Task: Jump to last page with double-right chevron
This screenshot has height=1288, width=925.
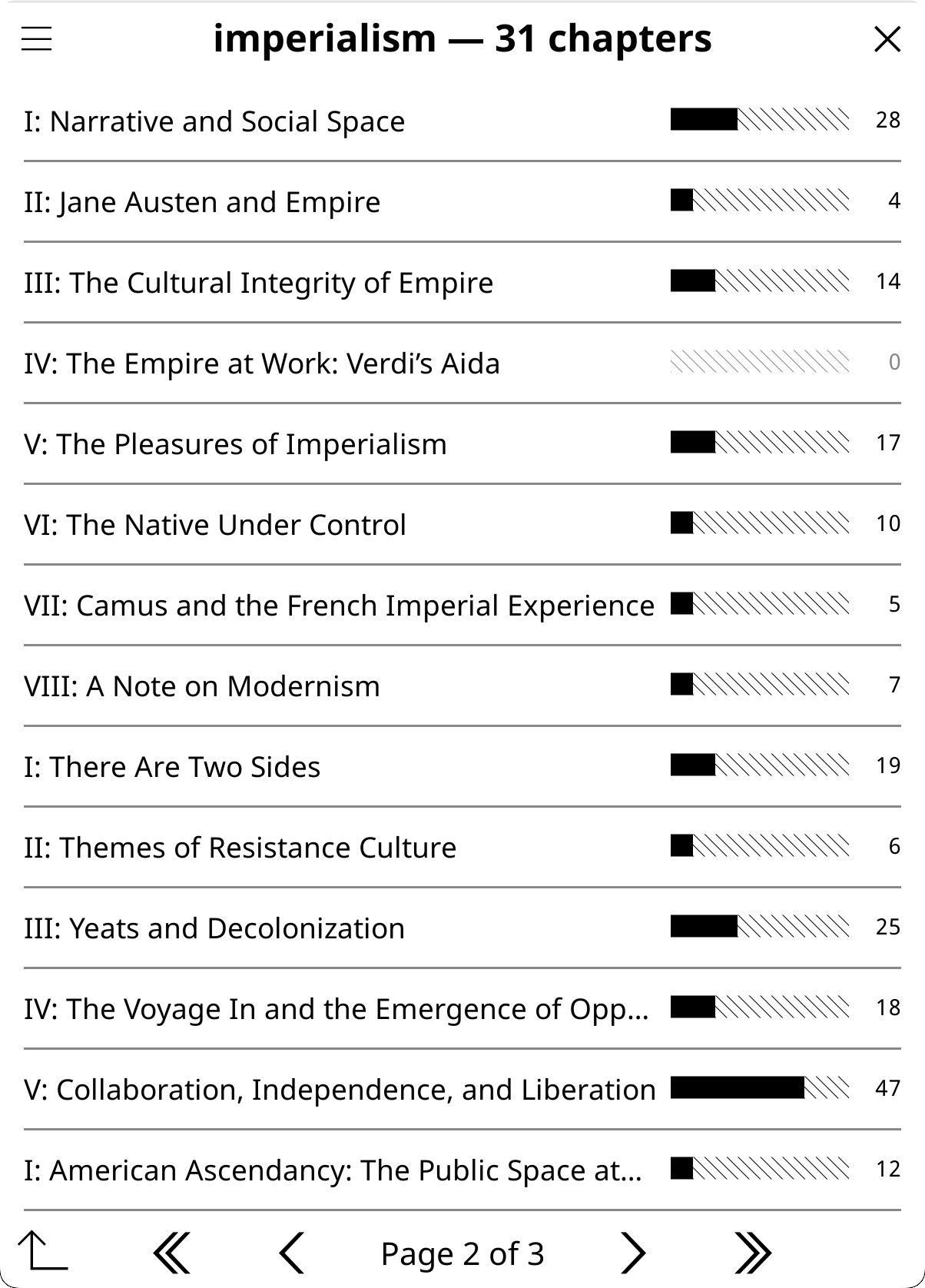Action: pos(752,1253)
